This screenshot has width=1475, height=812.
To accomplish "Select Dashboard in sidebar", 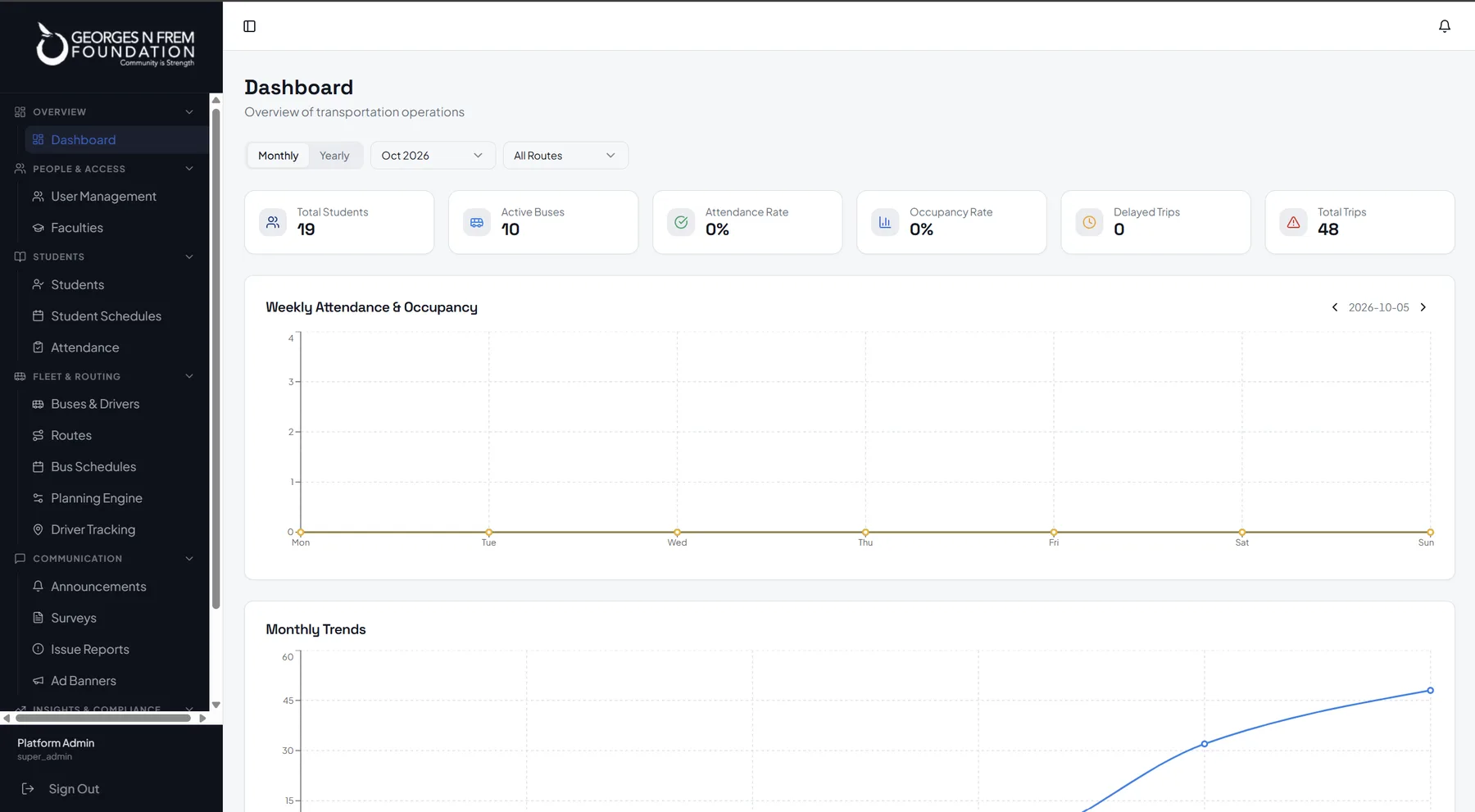I will [x=116, y=140].
